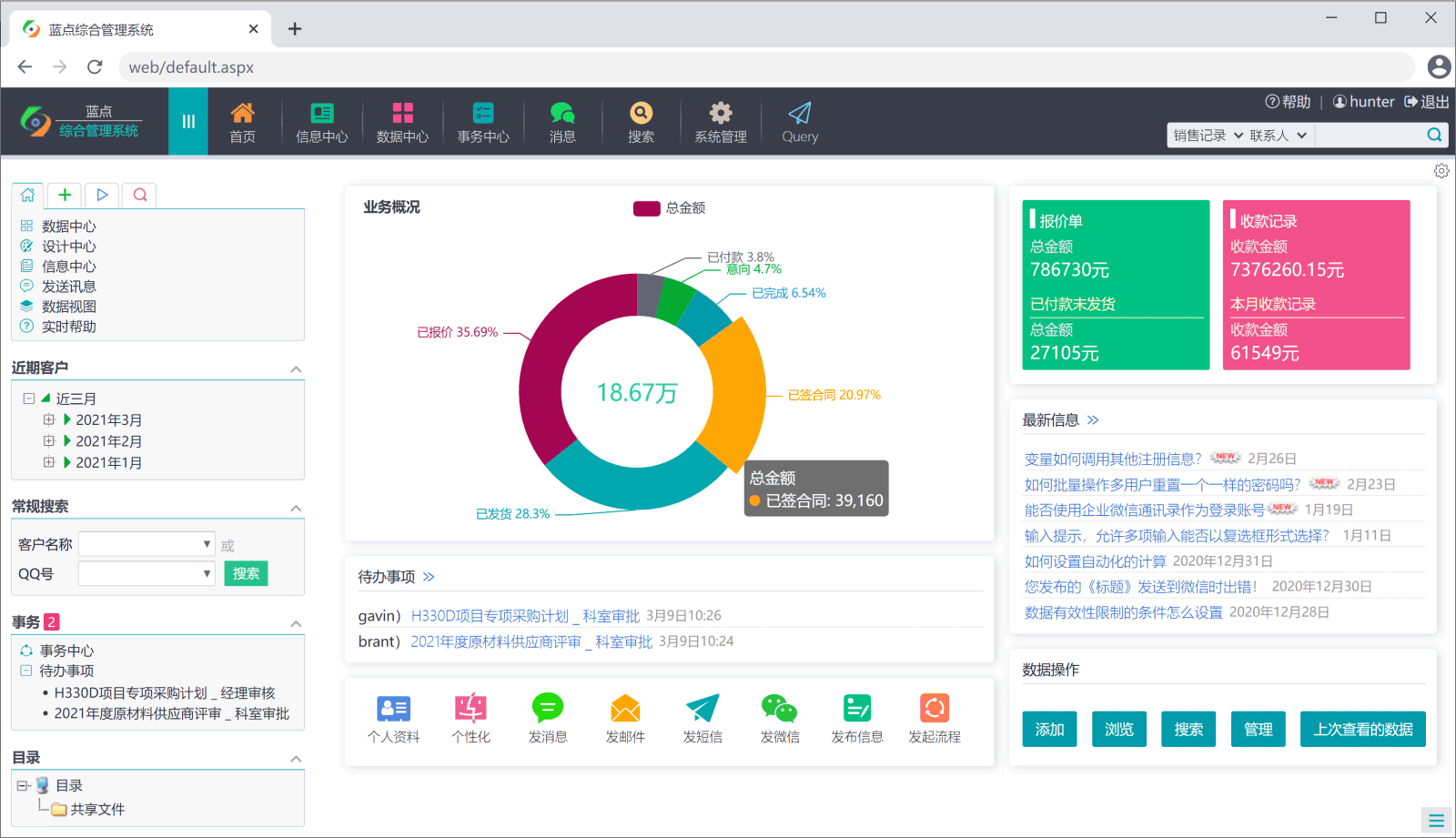Select the sidebar play-arrow tab
The height and width of the screenshot is (838, 1456).
pyautogui.click(x=102, y=195)
